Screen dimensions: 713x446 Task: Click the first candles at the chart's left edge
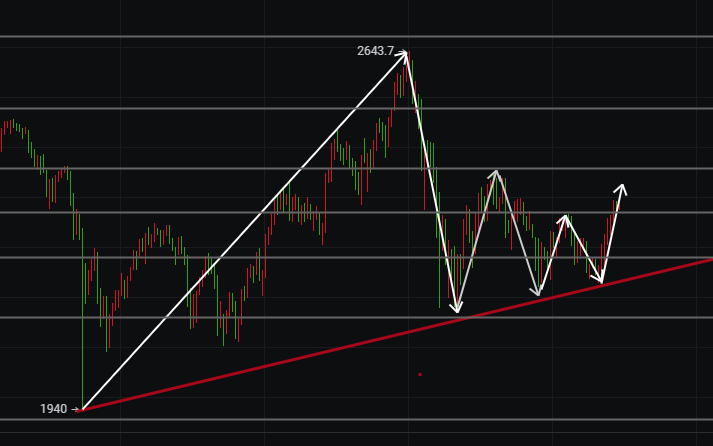point(10,128)
